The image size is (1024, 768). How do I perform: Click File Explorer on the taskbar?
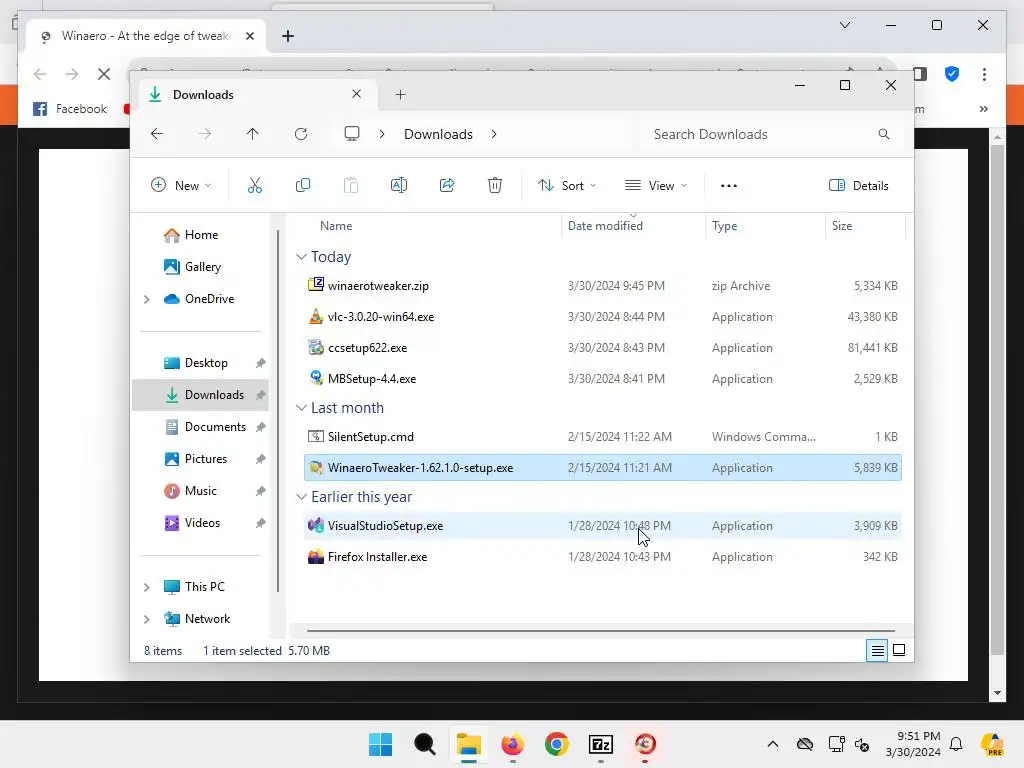(x=469, y=744)
